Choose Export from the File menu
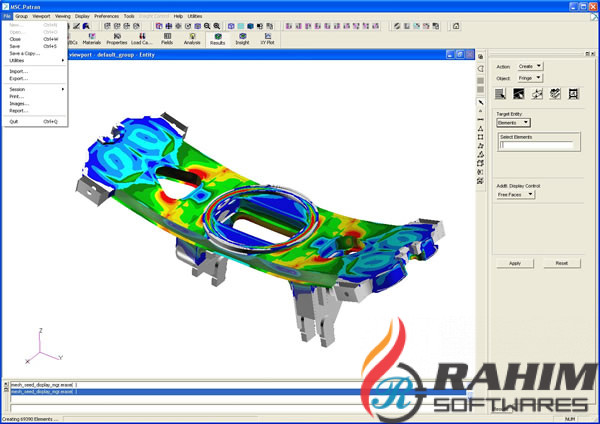600x424 pixels. click(36, 78)
